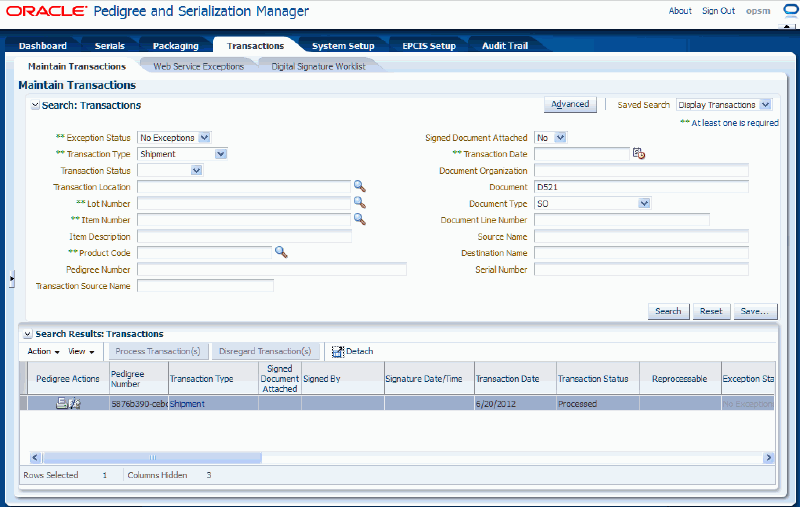Click the Save... button
Viewport: 800px width, 507px height.
(x=755, y=311)
